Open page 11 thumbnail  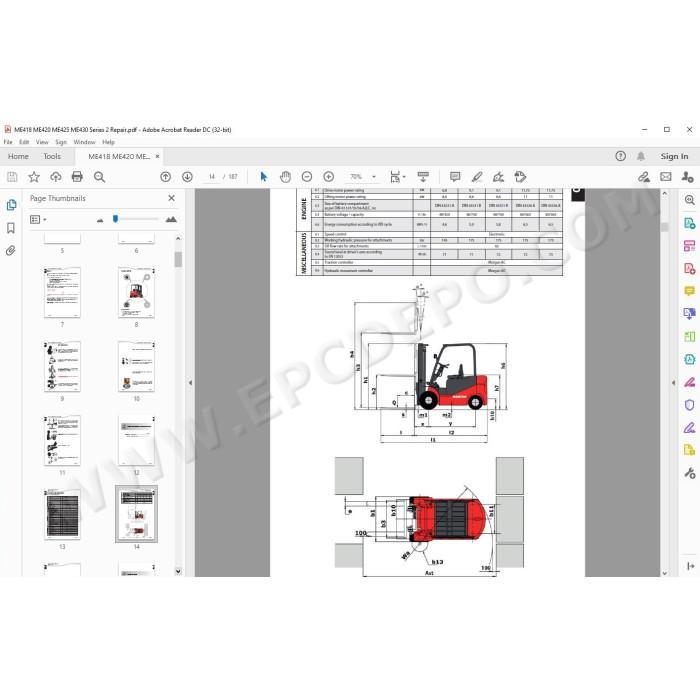click(62, 441)
